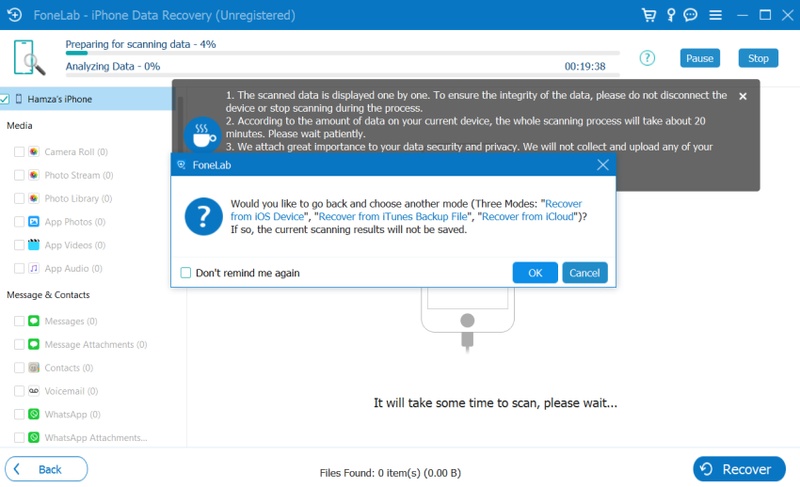The height and width of the screenshot is (487, 800).
Task: Click Cancel in the FoneLab dialog
Action: 585,273
